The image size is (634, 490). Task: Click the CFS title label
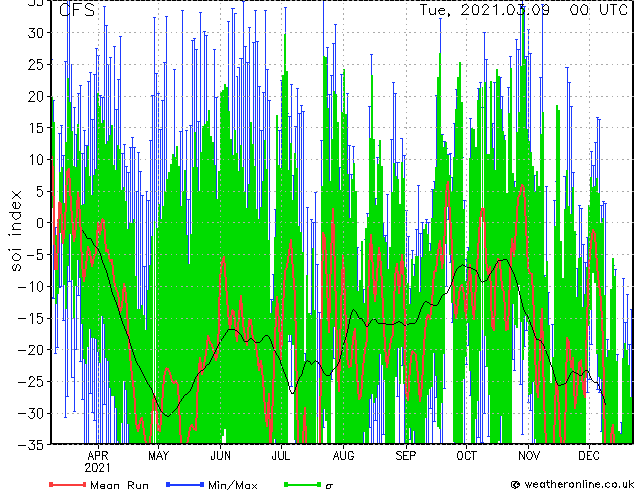tap(77, 10)
